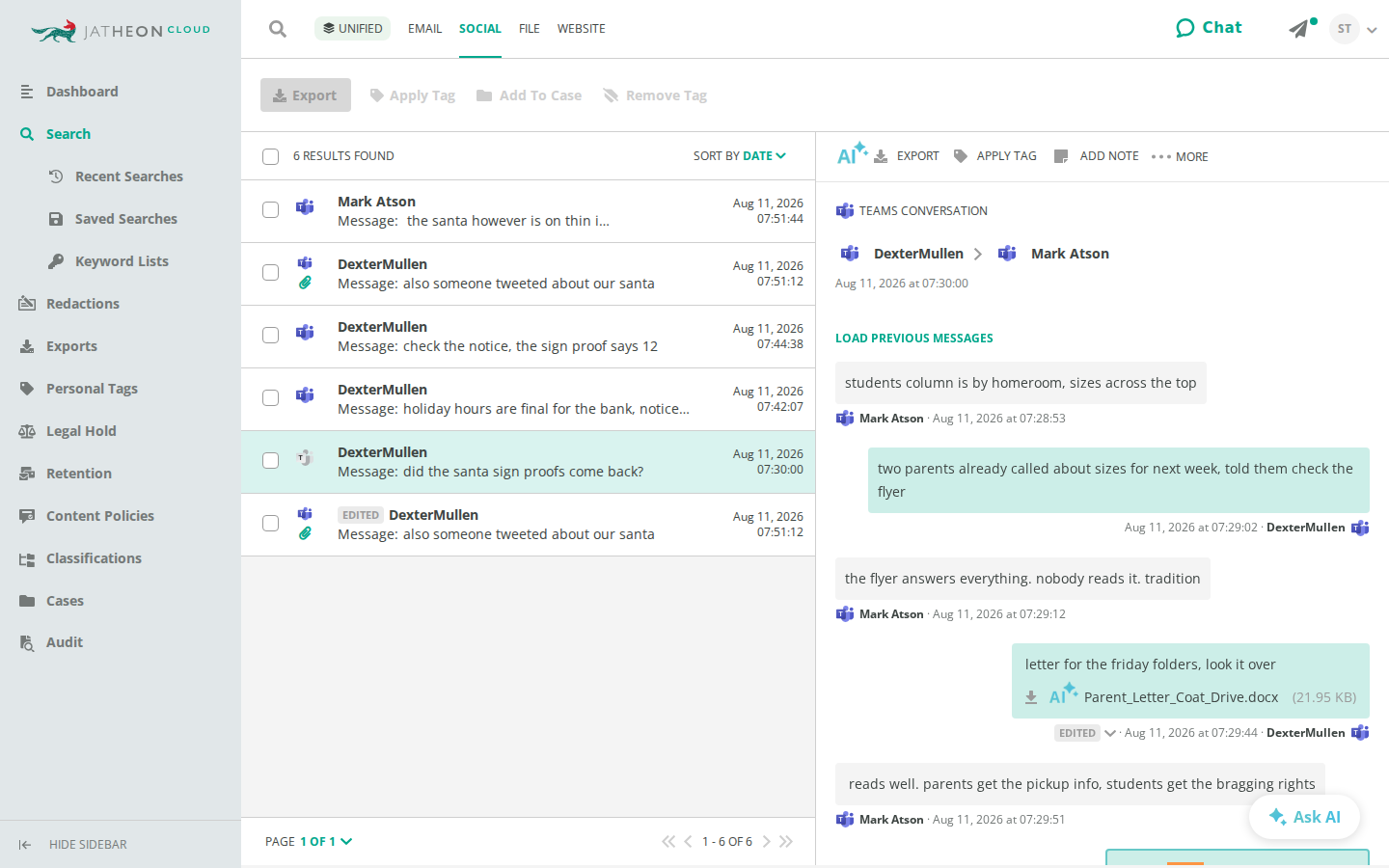Go to Retention page
The image size is (1389, 868).
[x=79, y=474]
